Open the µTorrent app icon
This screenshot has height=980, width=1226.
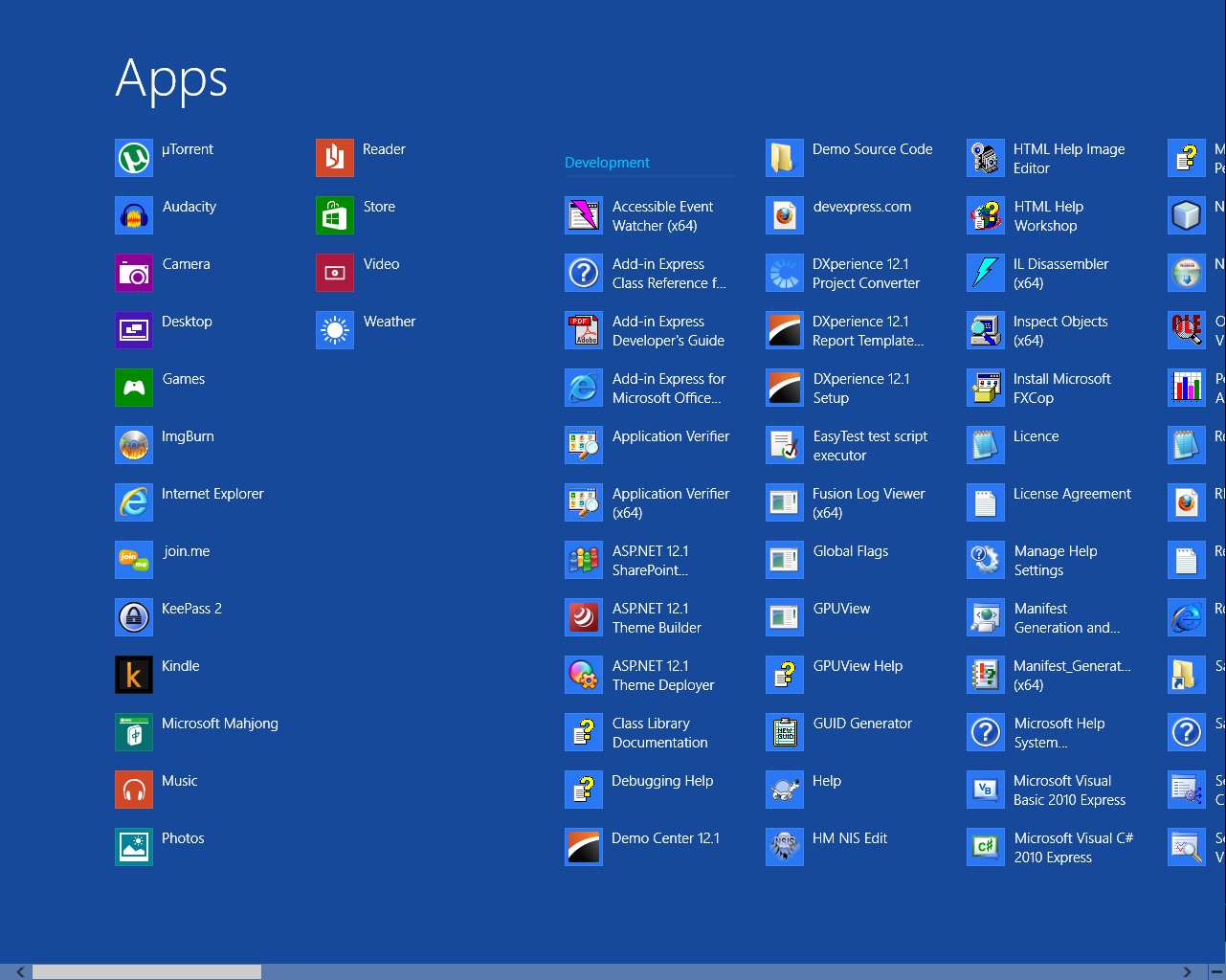click(x=134, y=158)
